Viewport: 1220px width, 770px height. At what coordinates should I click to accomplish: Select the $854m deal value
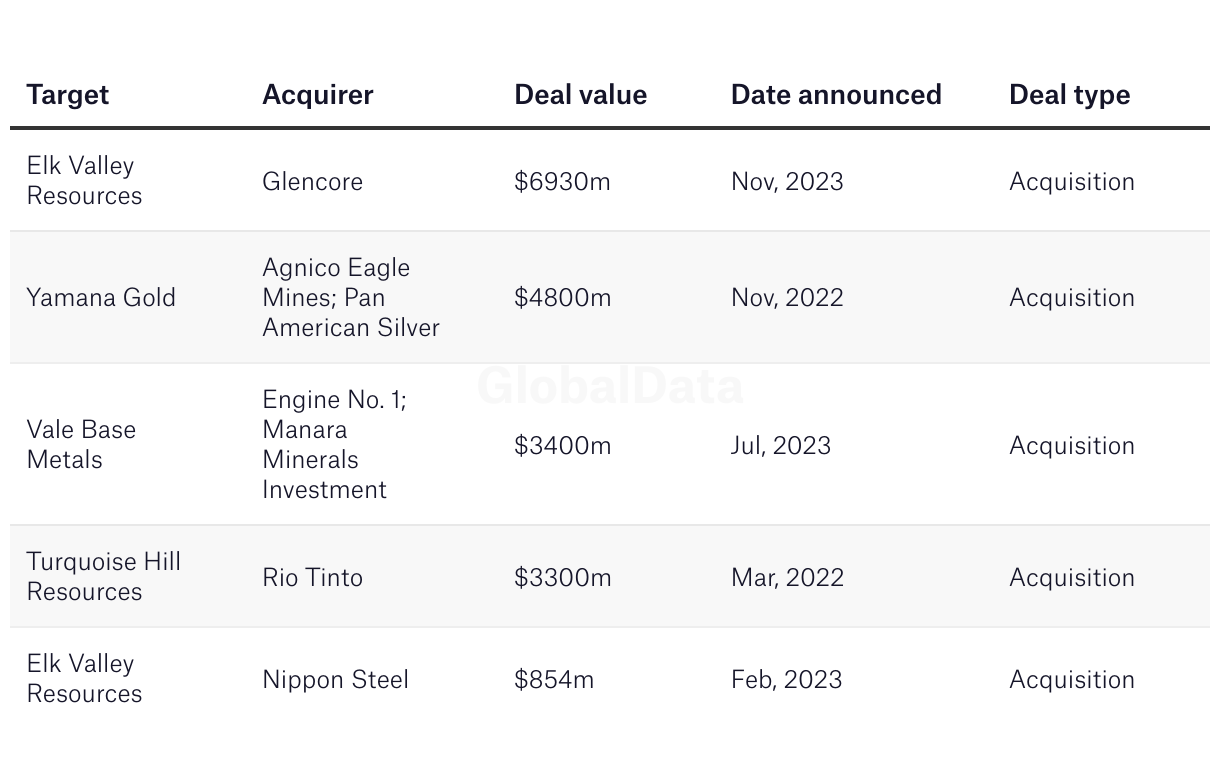pyautogui.click(x=554, y=679)
